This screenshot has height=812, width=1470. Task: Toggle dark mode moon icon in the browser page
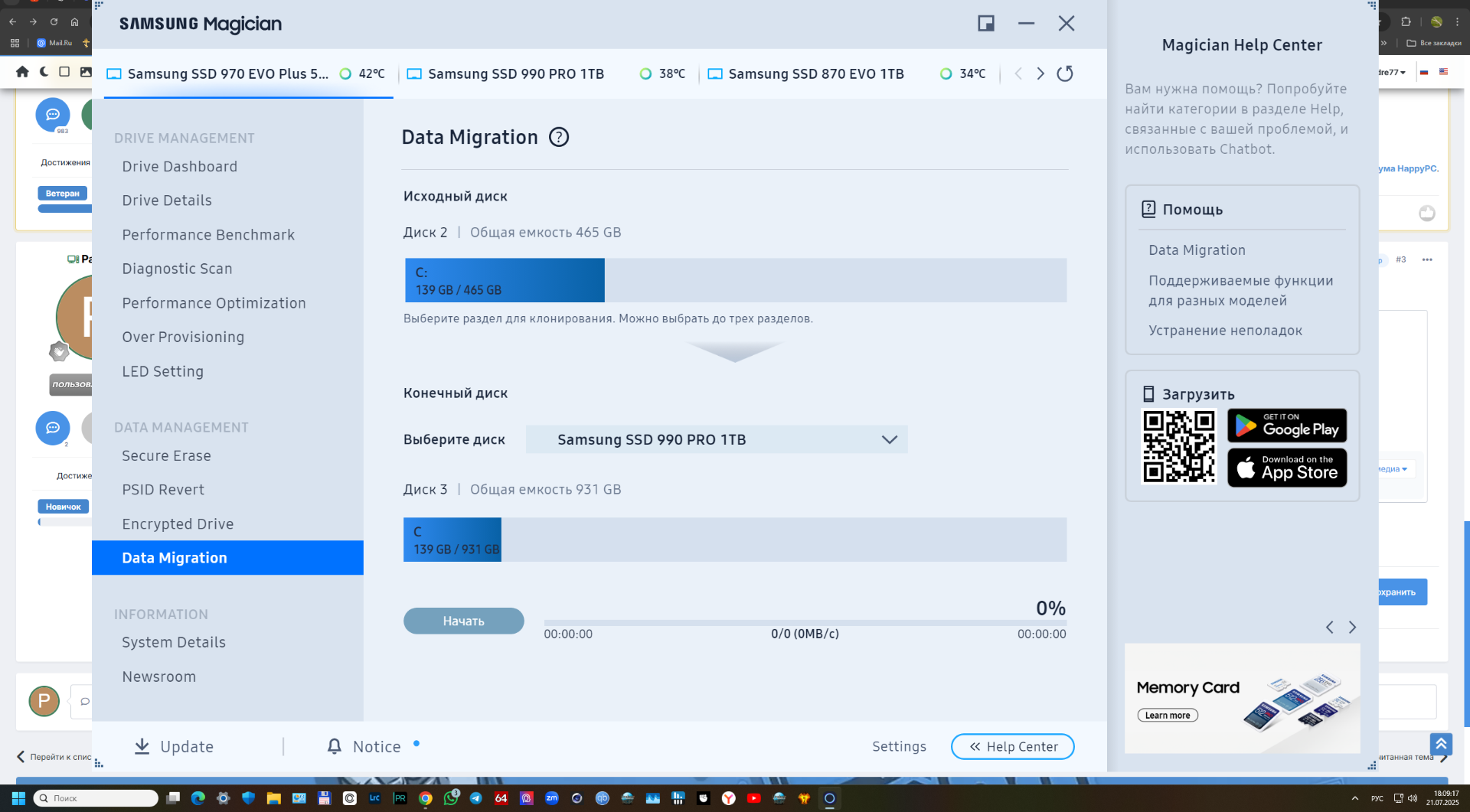pos(44,71)
